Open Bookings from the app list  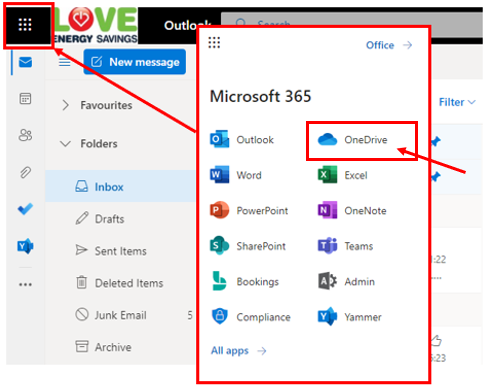tap(245, 282)
